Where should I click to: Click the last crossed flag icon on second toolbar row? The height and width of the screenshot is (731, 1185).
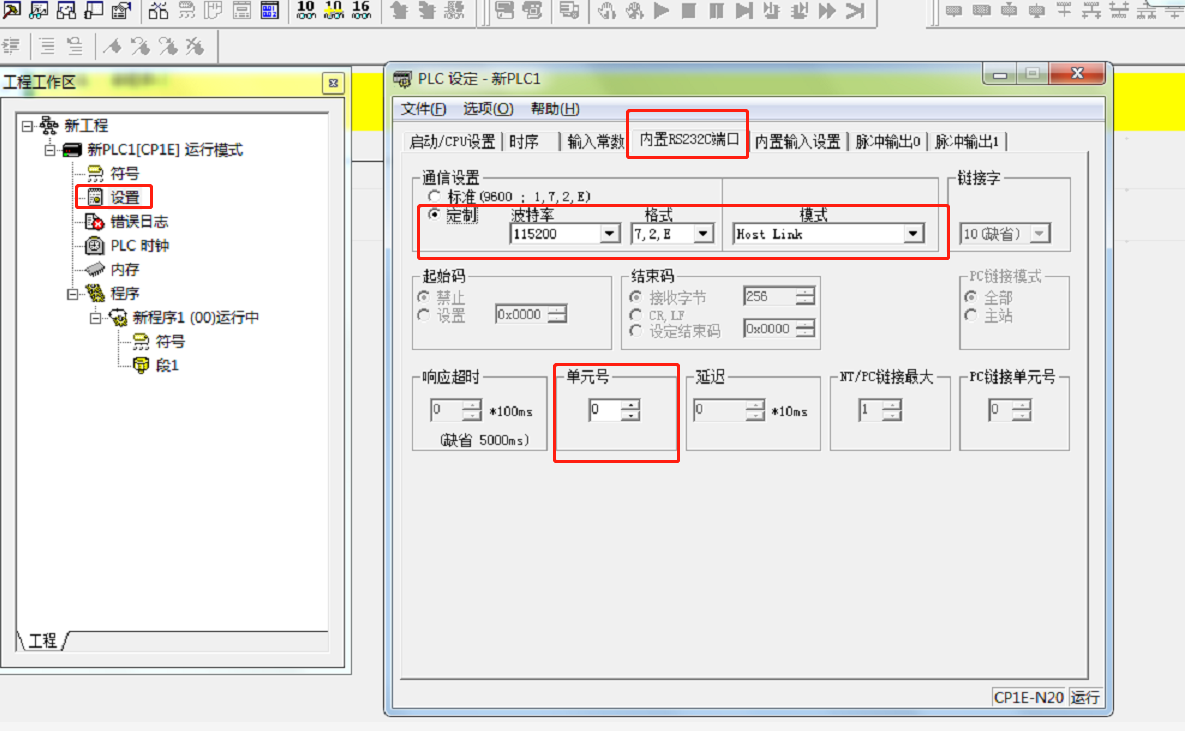point(195,46)
